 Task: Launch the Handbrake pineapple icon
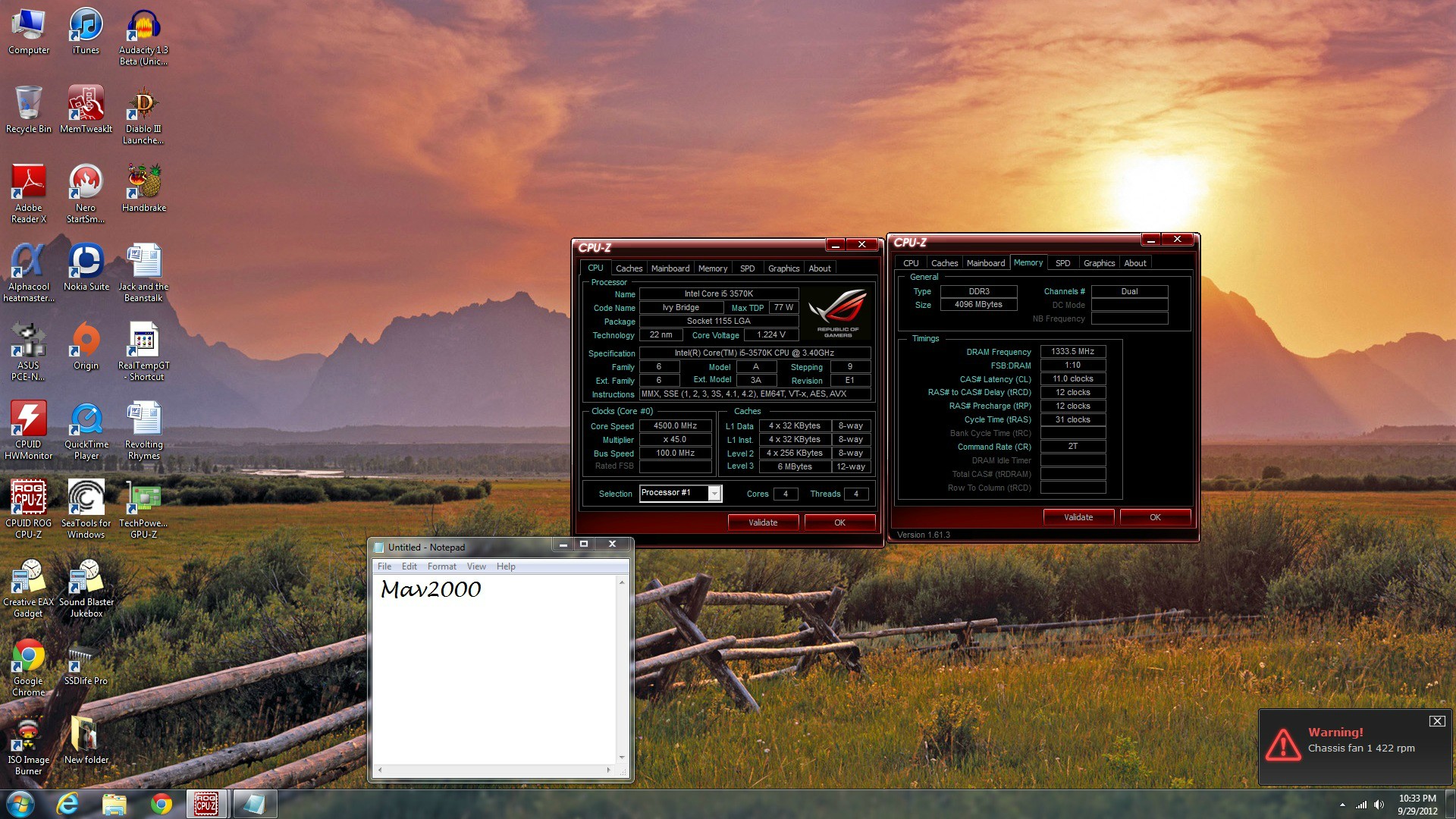pyautogui.click(x=143, y=189)
